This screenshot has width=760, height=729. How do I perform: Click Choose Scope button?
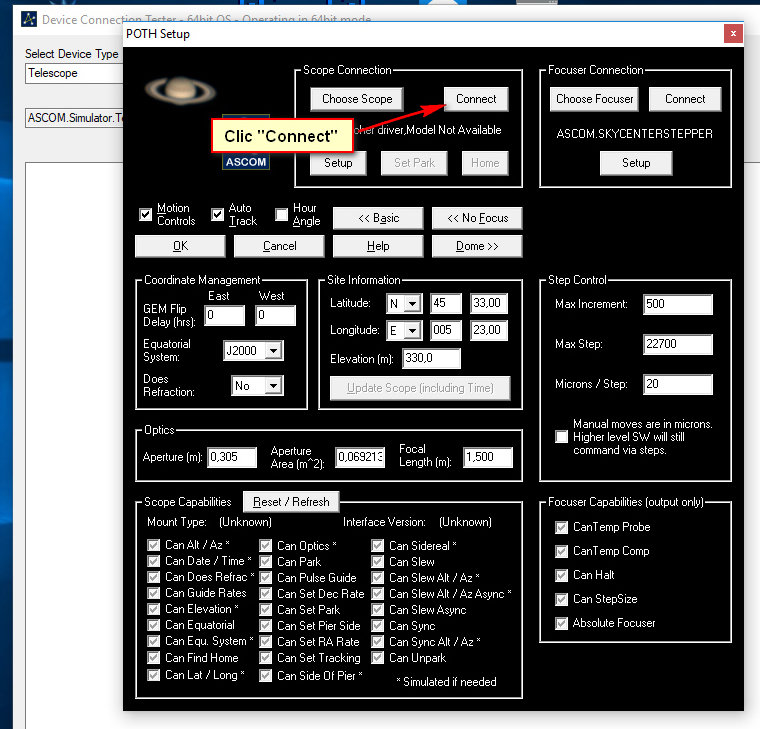pos(357,99)
